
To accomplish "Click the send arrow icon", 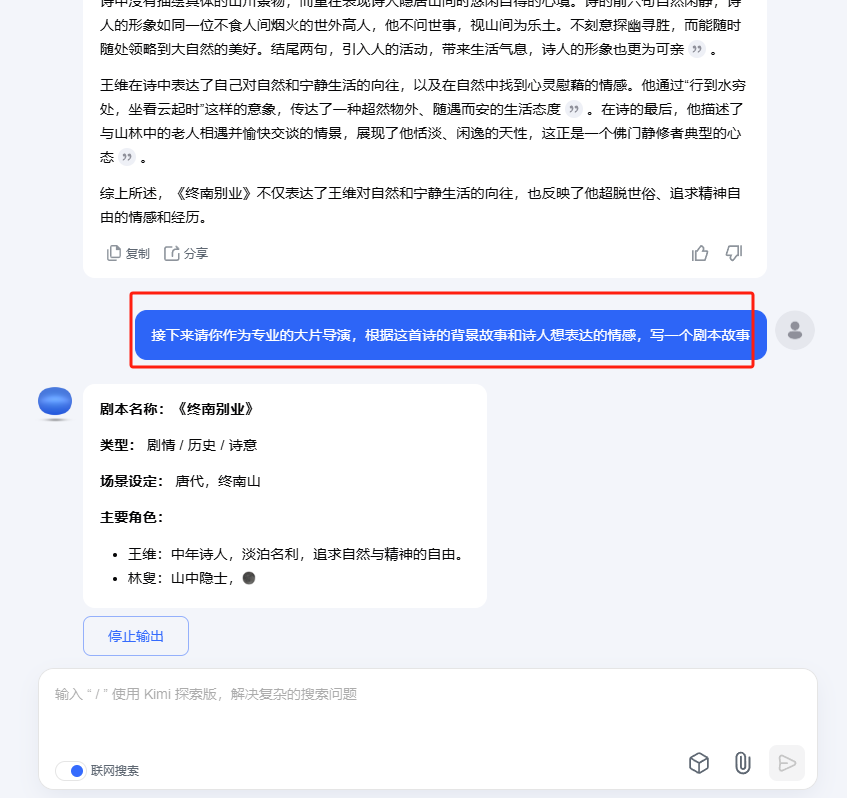I will coord(786,763).
